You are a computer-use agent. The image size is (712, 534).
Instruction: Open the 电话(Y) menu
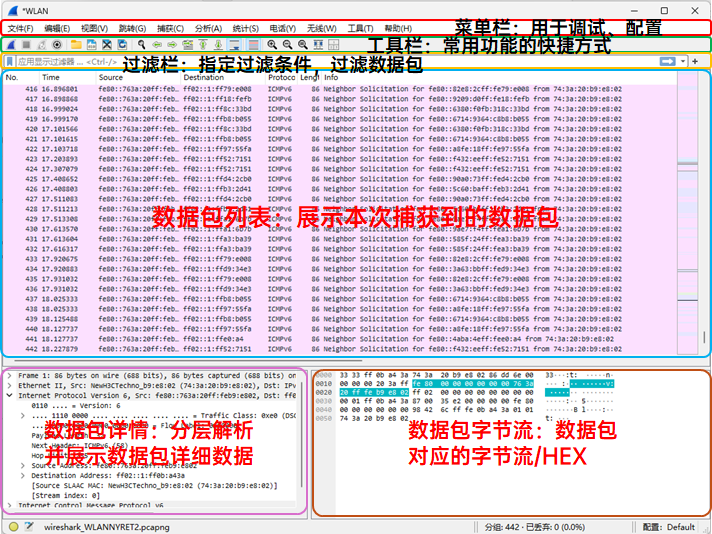(x=282, y=28)
